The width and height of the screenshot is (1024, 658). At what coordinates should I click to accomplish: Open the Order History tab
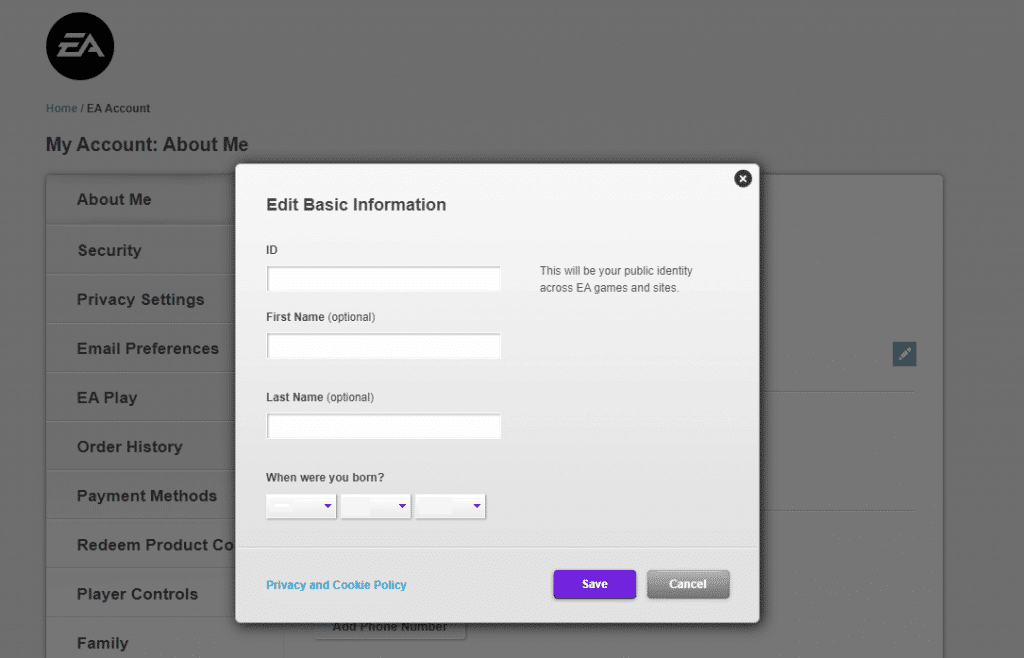click(x=140, y=446)
